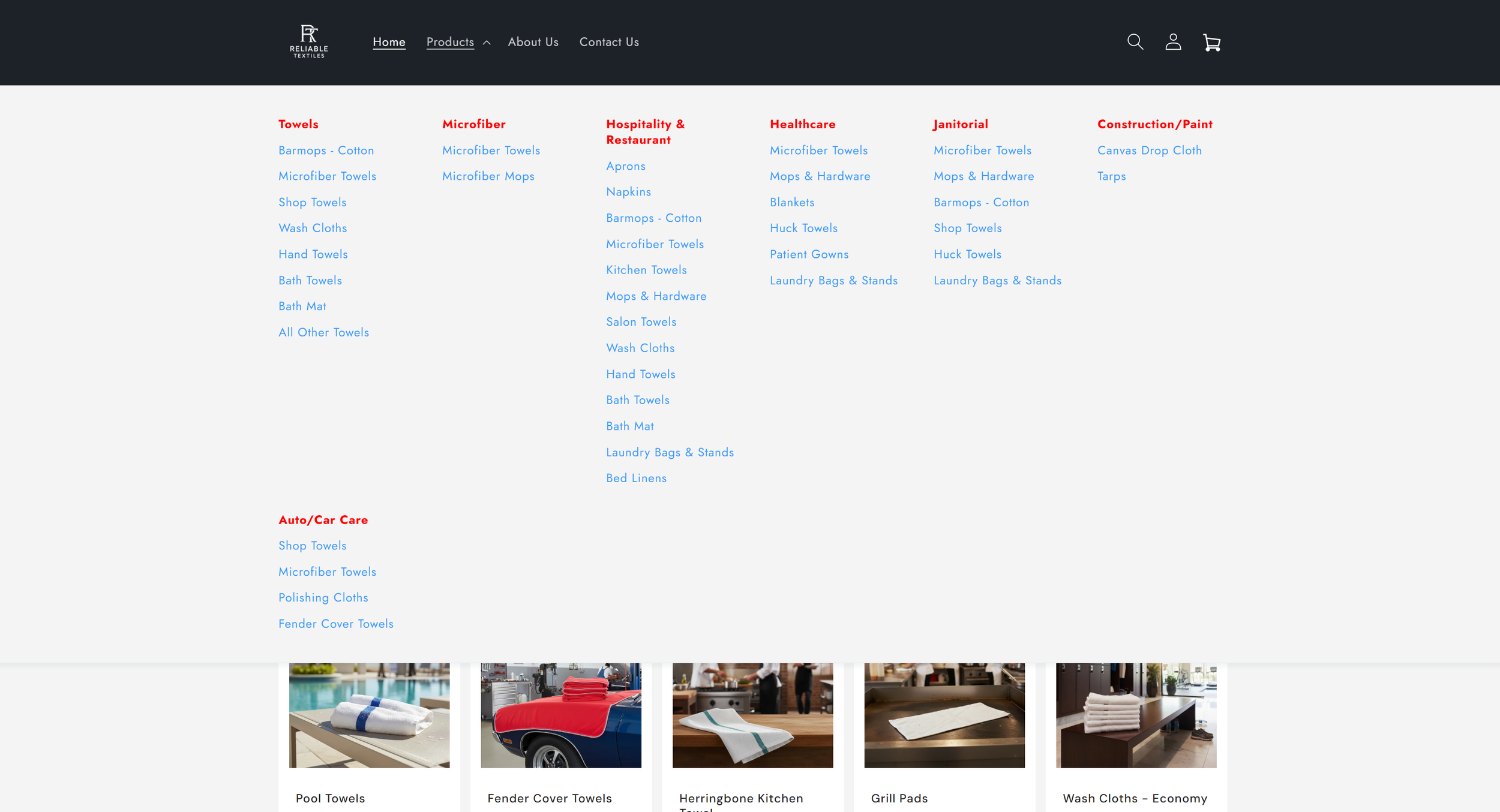Open Polishing Cloths under Auto/Car Care
The width and height of the screenshot is (1500, 812).
[x=323, y=597]
